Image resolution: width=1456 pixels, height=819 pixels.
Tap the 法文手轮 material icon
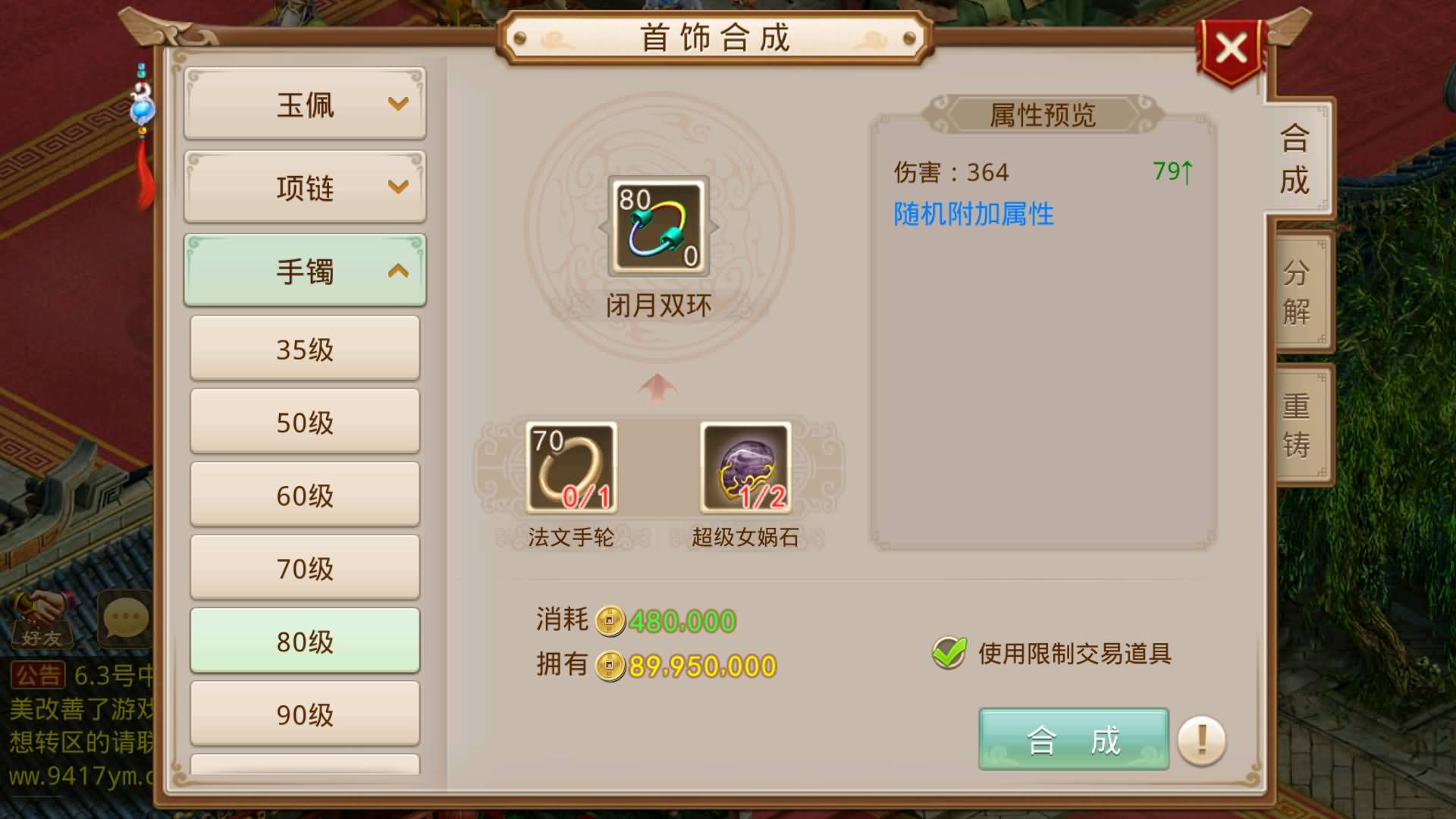[x=571, y=468]
